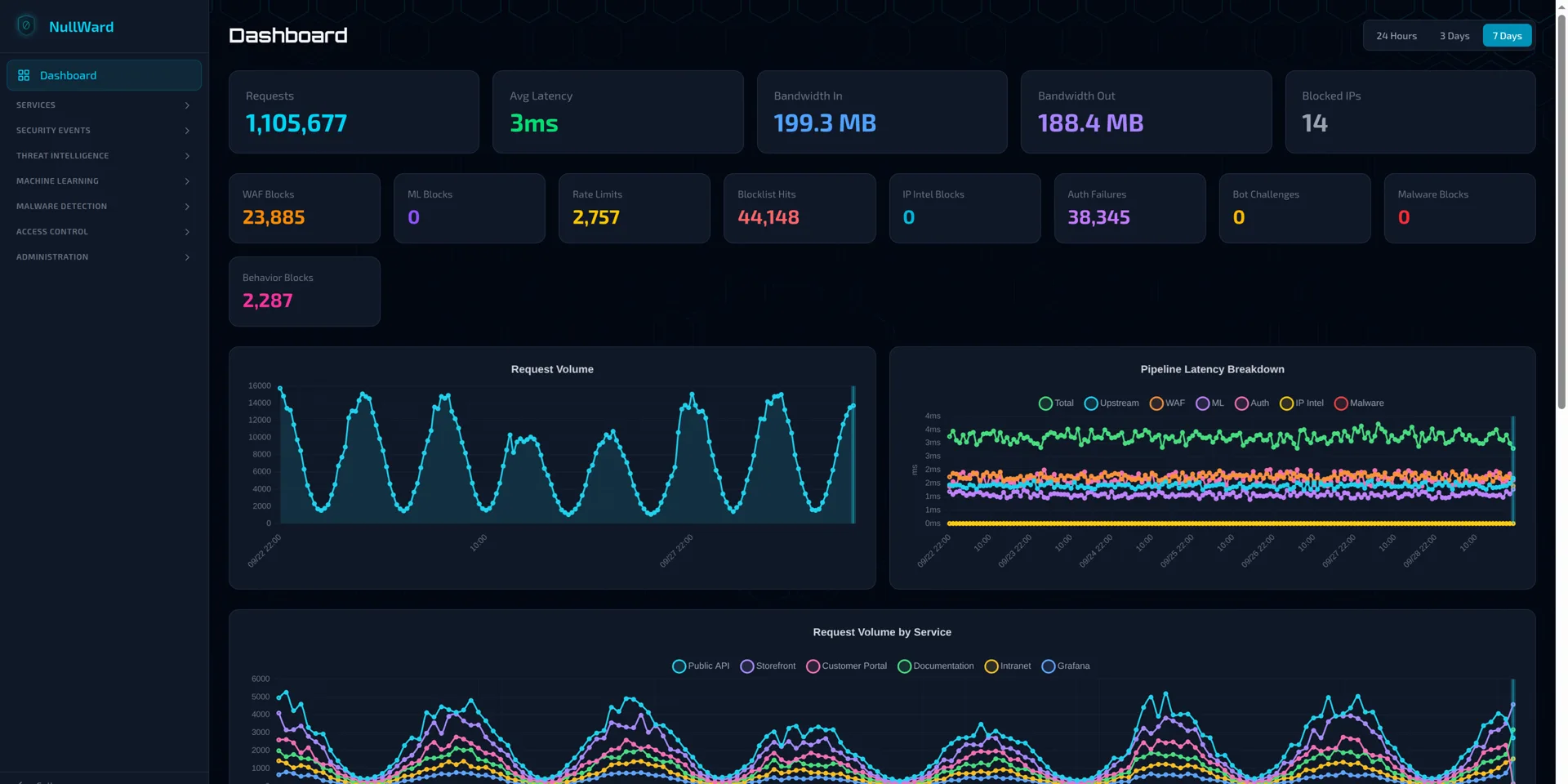Toggle the ML latency legend series
1568x784 pixels.
[1210, 403]
